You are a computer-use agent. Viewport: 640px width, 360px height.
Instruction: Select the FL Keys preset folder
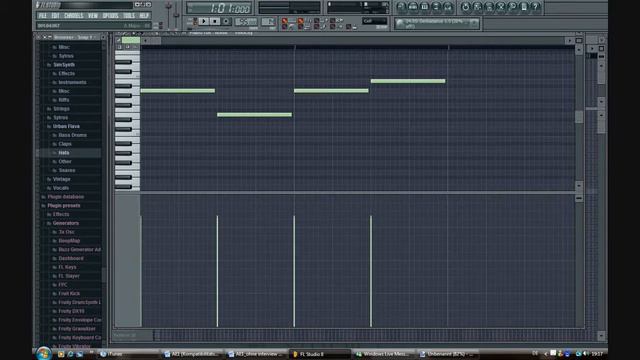(x=67, y=267)
